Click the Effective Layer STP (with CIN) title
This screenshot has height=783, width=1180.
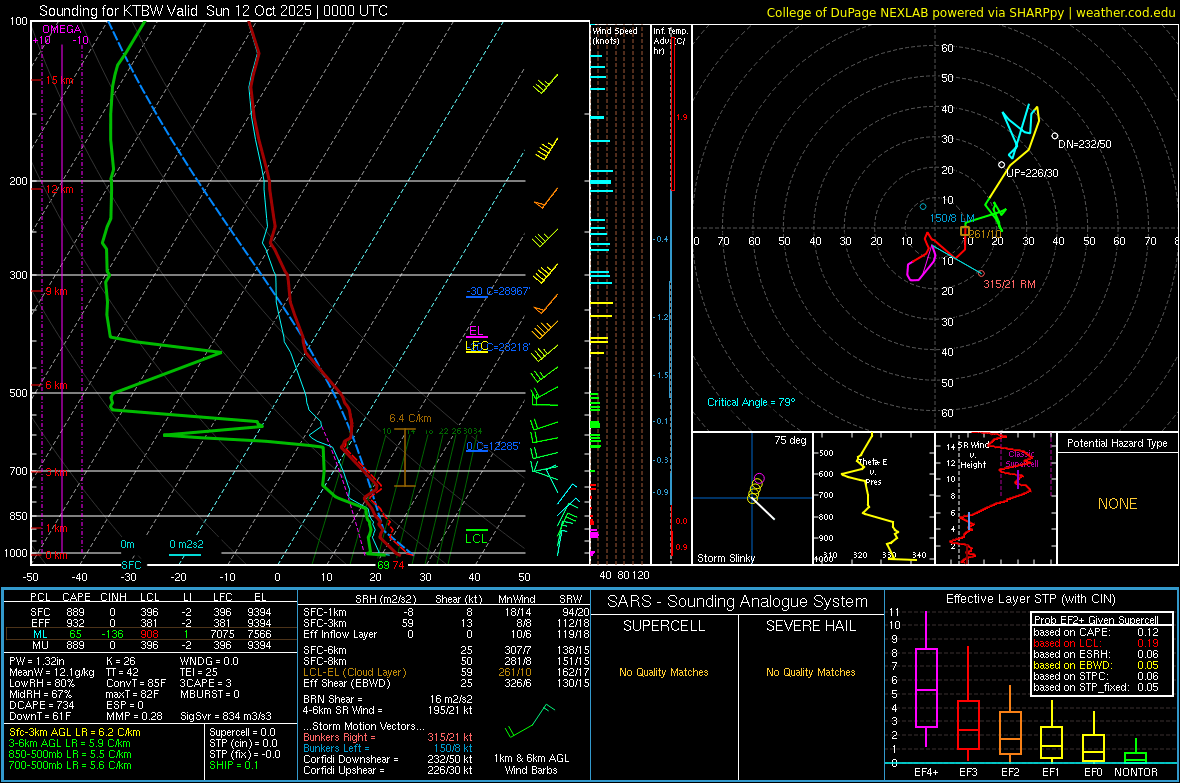tap(1030, 599)
